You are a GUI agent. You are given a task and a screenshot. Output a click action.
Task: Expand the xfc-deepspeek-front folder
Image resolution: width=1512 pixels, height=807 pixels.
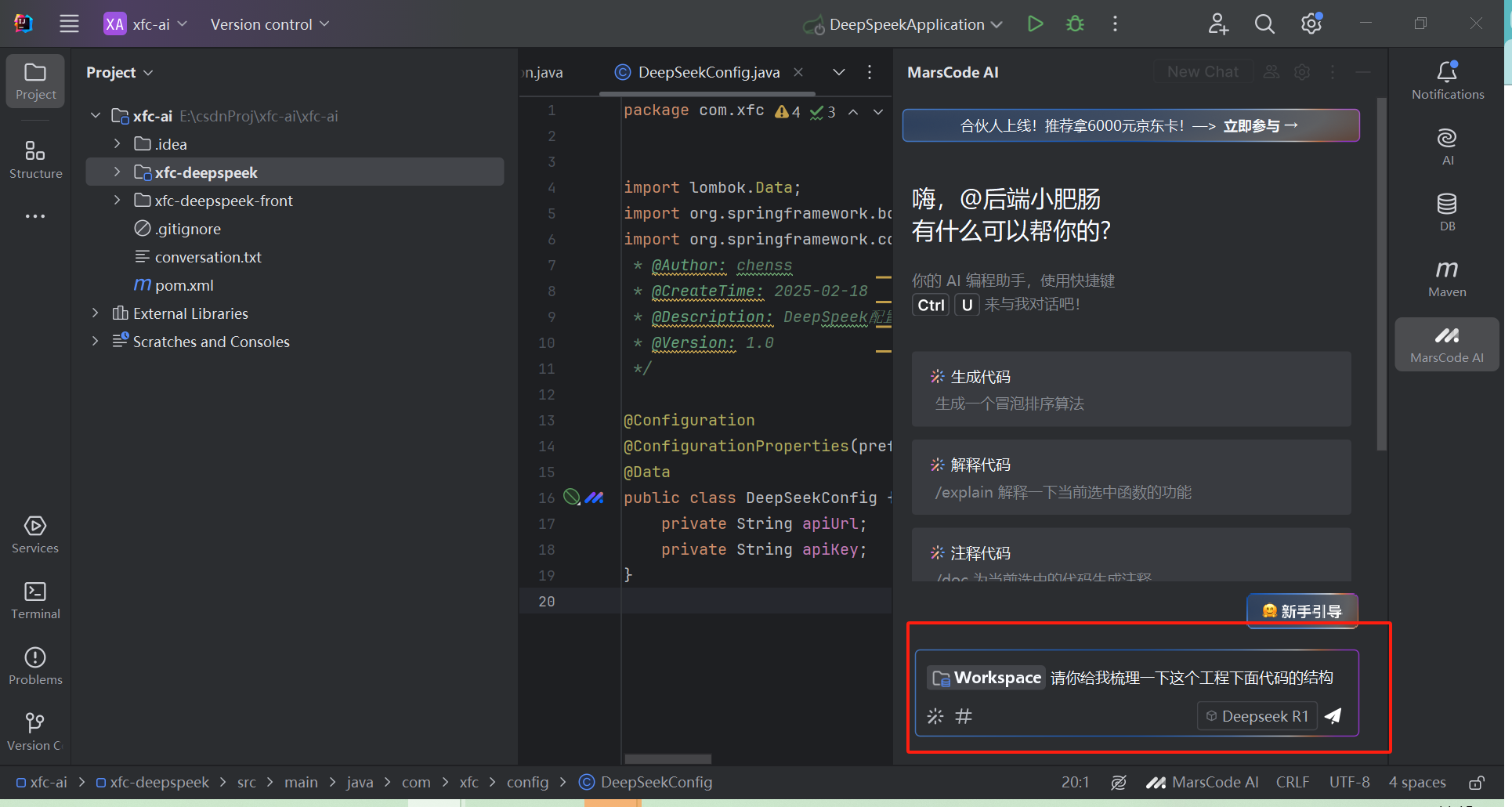coord(117,200)
